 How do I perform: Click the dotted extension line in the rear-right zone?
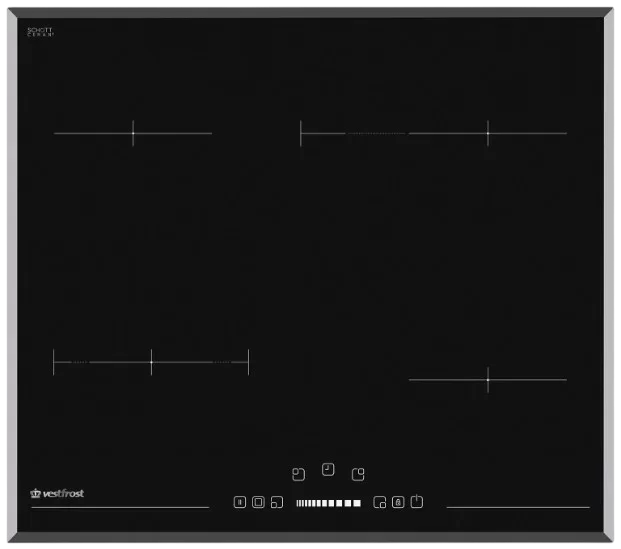377,133
